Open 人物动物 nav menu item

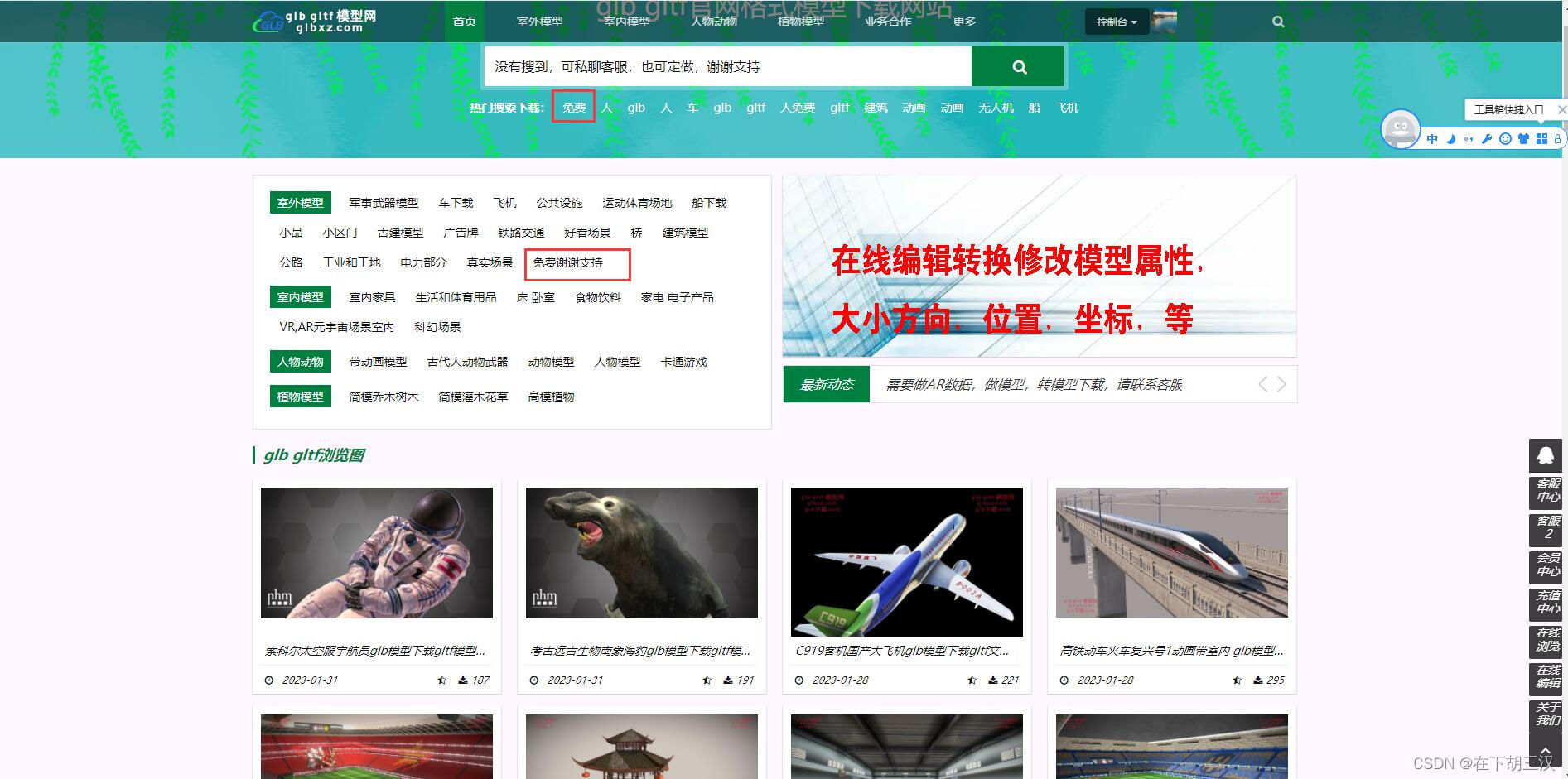(x=714, y=22)
